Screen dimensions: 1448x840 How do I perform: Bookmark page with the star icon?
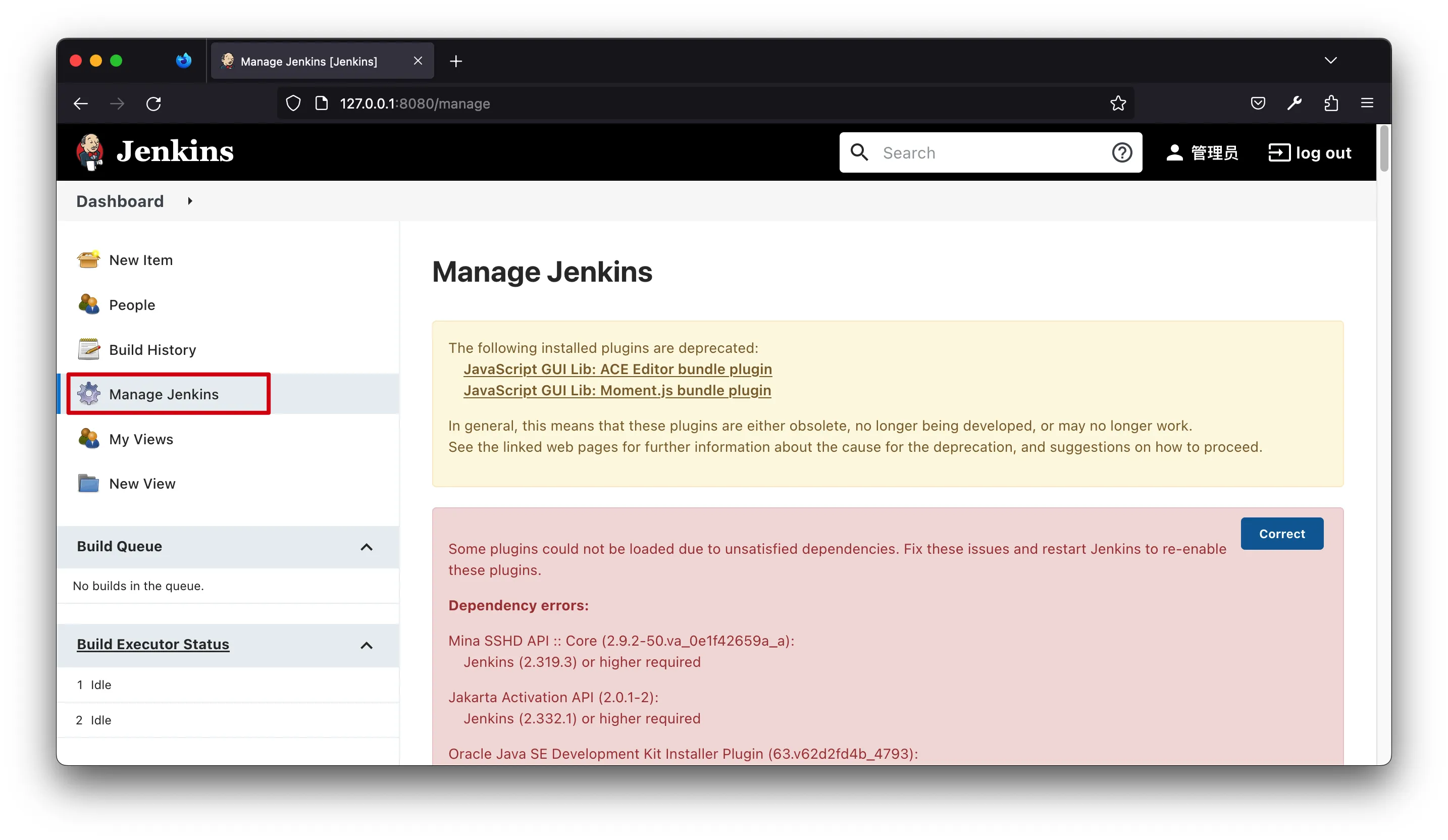pos(1118,103)
